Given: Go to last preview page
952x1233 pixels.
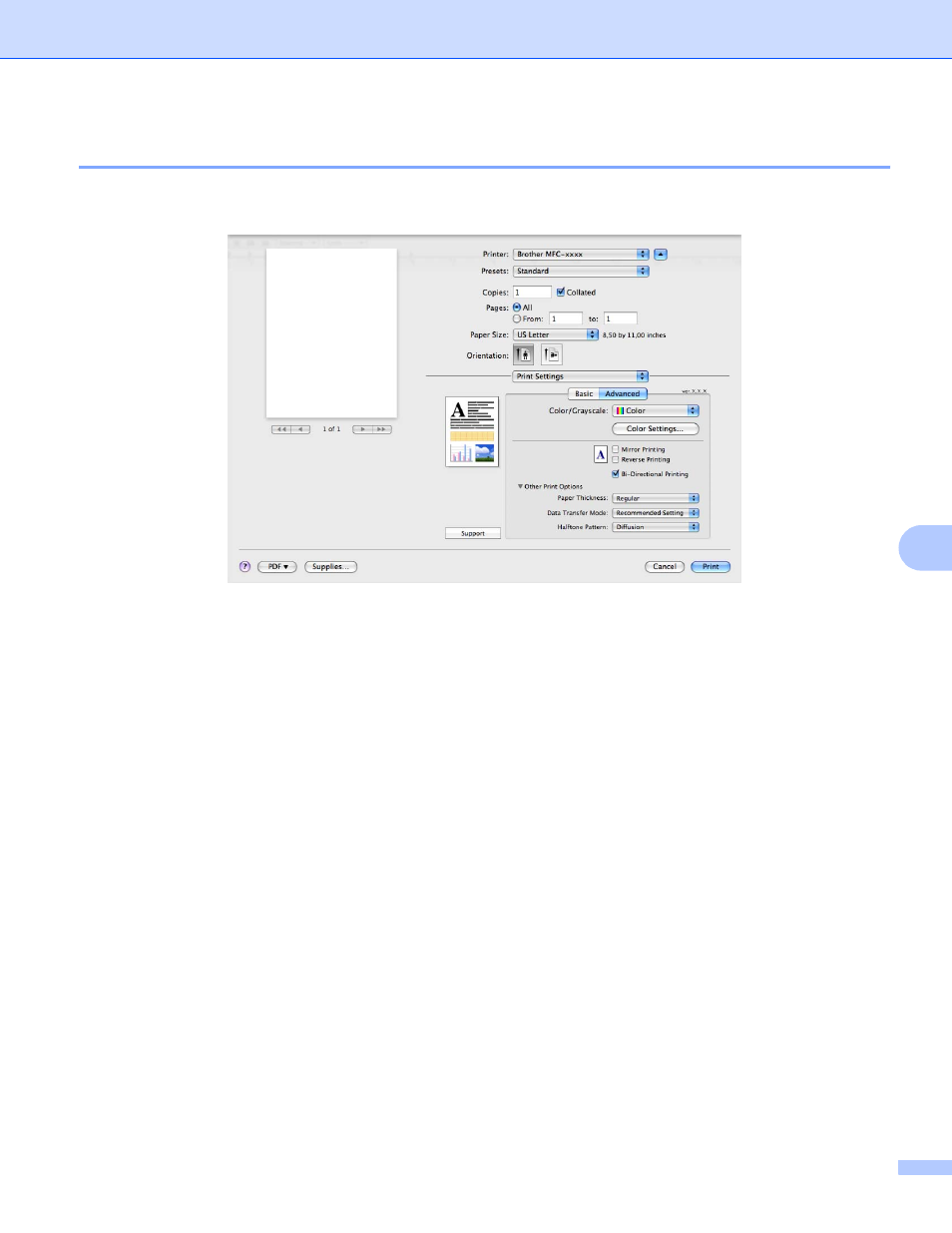Looking at the screenshot, I should [x=382, y=429].
